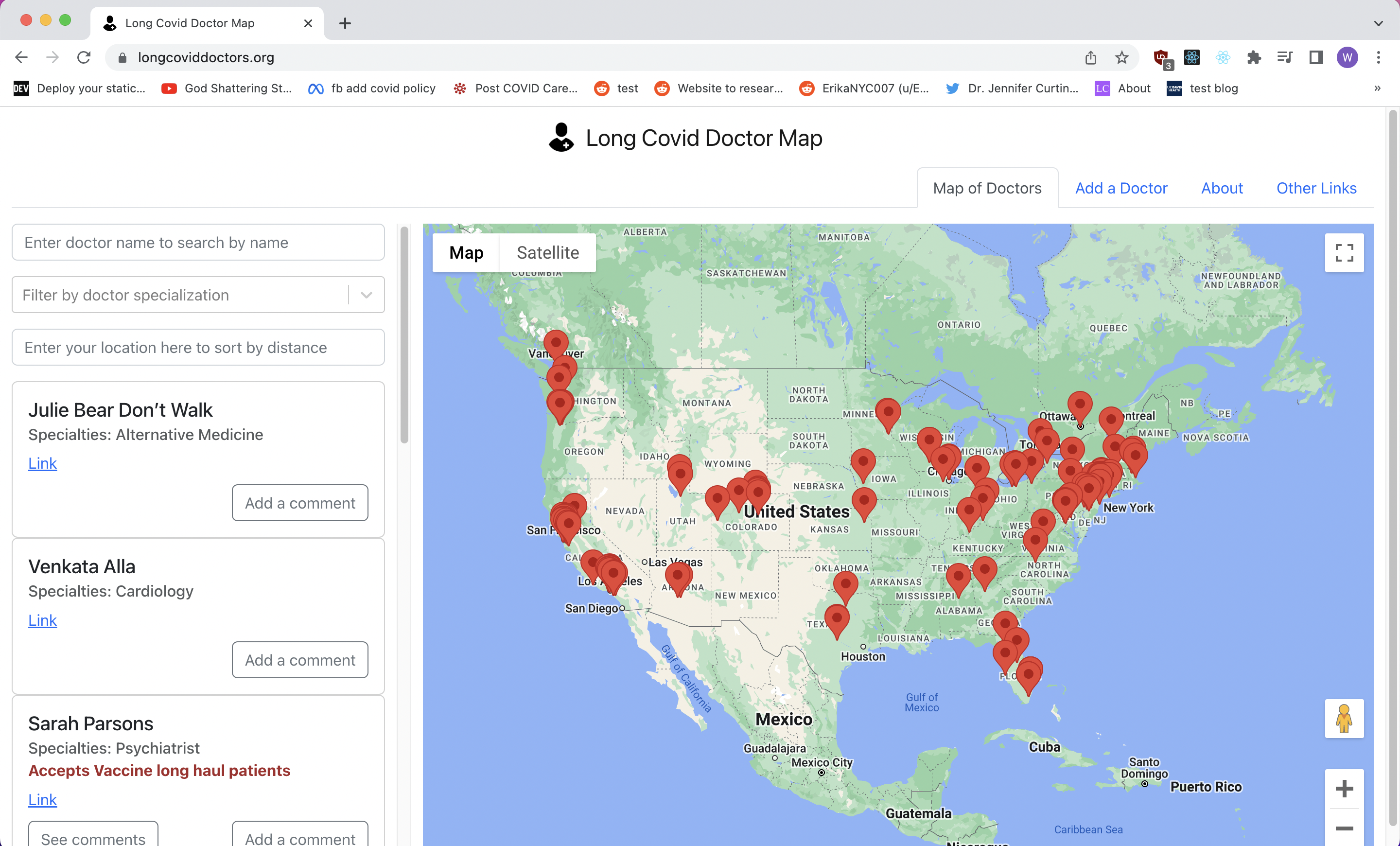The height and width of the screenshot is (846, 1400).
Task: Open the Extensions puzzle menu
Action: [x=1254, y=57]
